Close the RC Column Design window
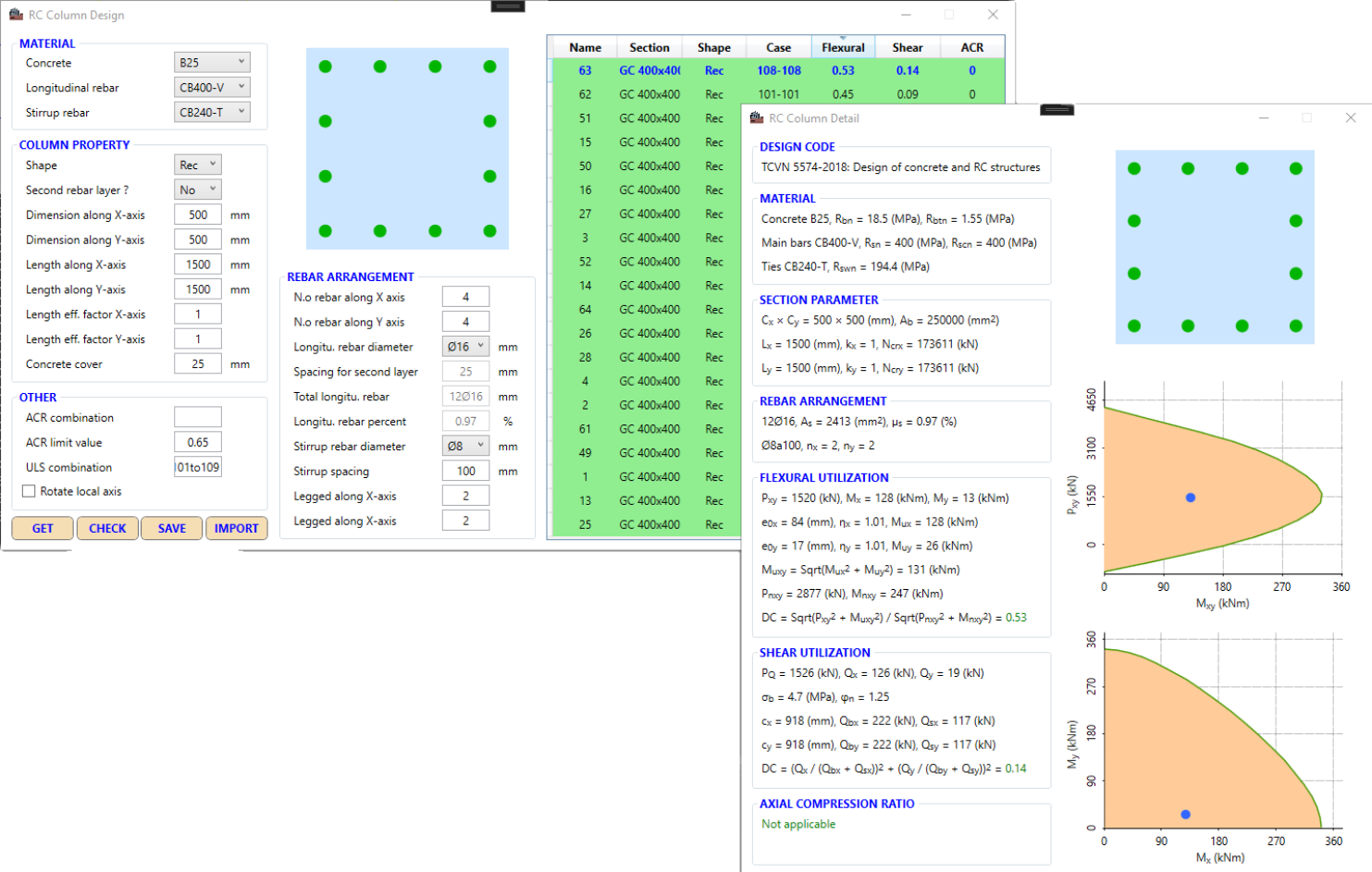This screenshot has height=872, width=1372. (x=993, y=15)
